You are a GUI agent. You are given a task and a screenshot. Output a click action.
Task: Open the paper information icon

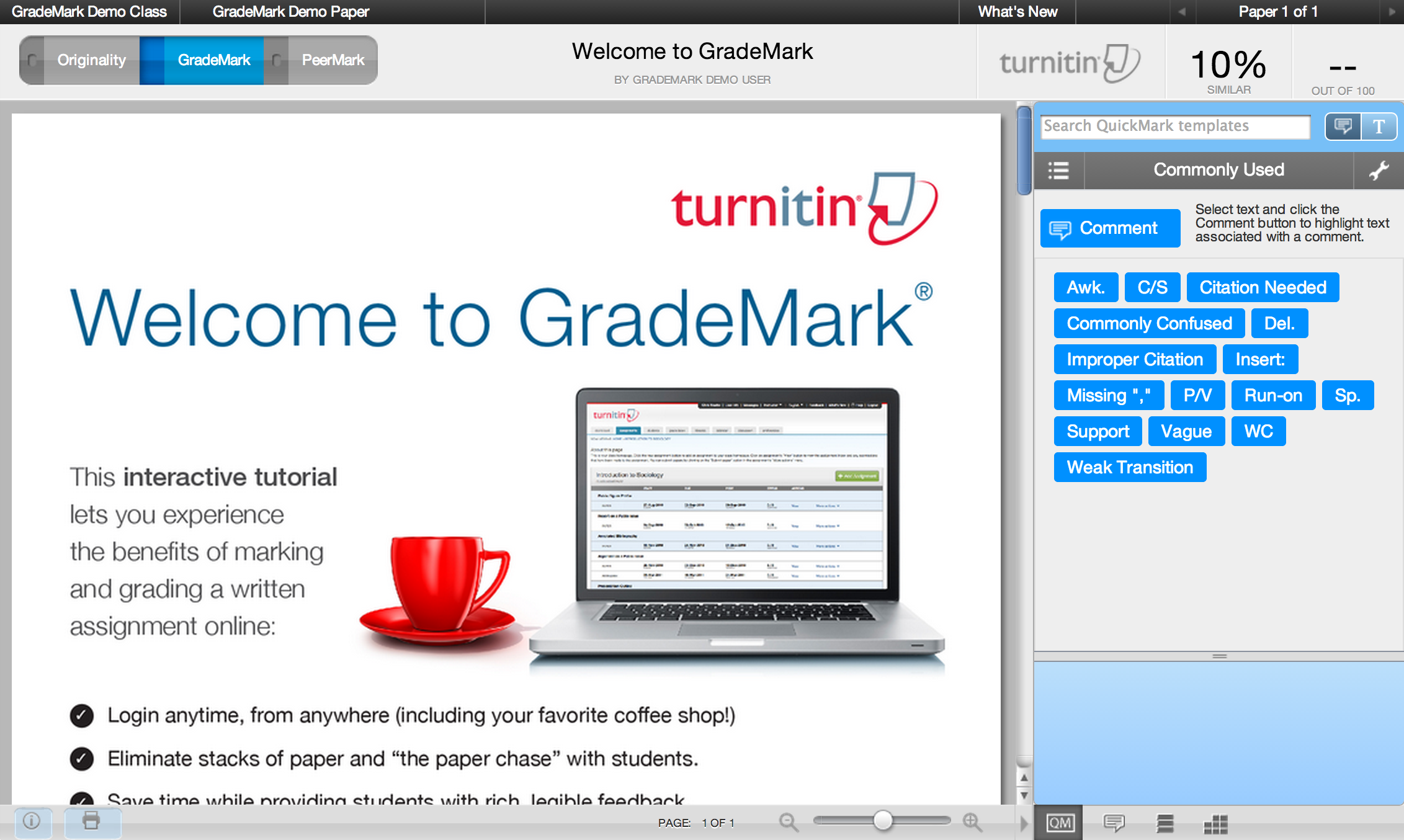tap(32, 821)
